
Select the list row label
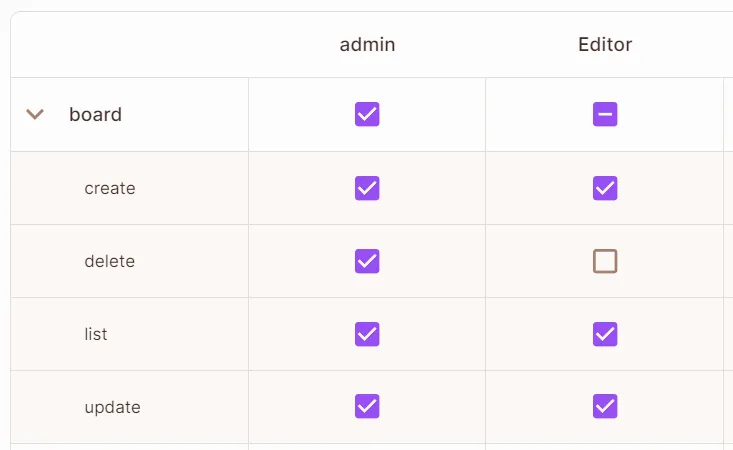coord(96,334)
